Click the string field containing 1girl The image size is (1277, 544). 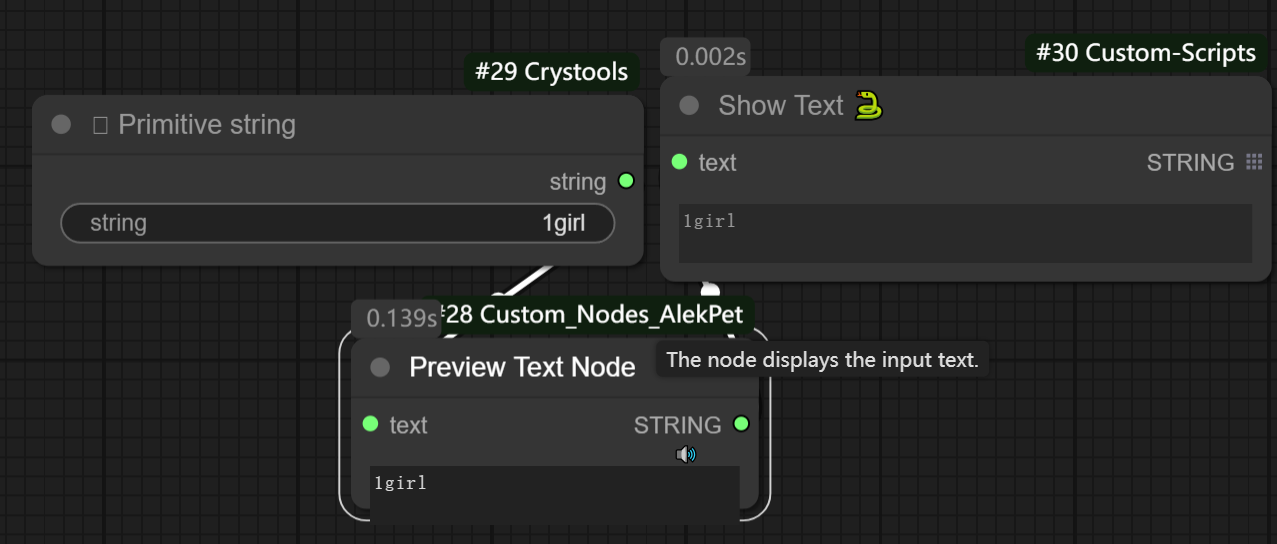tap(338, 223)
